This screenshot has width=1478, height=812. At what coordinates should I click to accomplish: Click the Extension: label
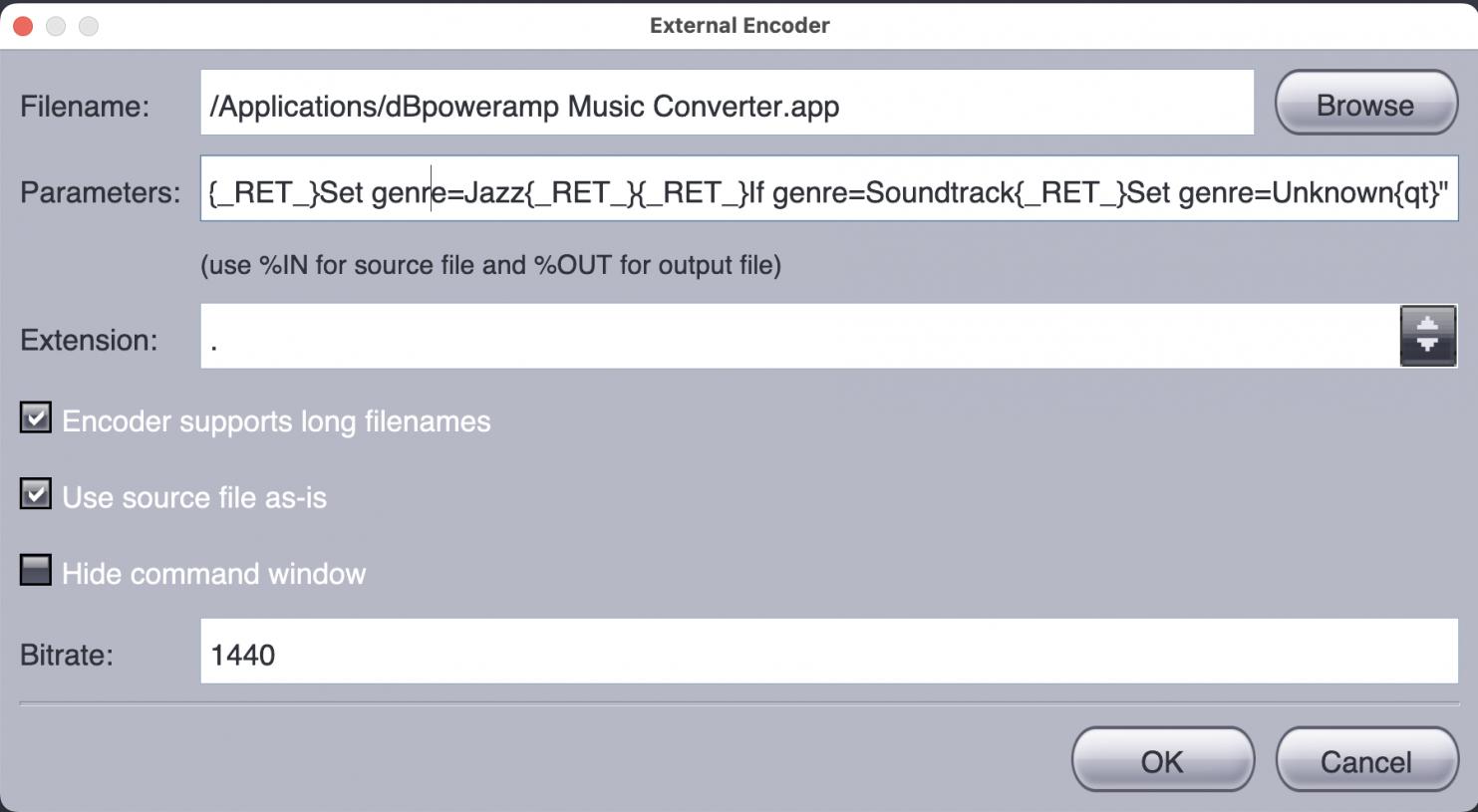89,340
